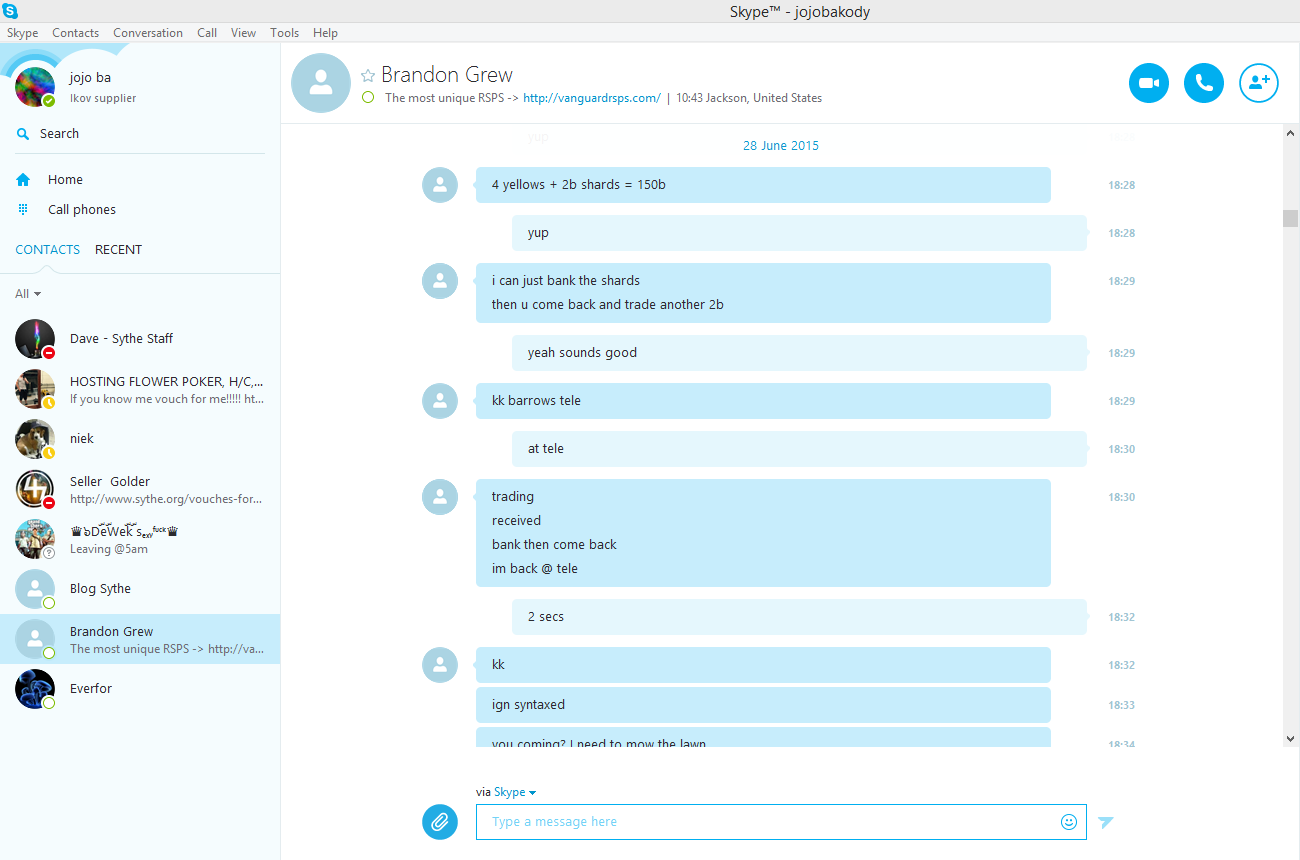Click the Search field label

click(x=60, y=134)
